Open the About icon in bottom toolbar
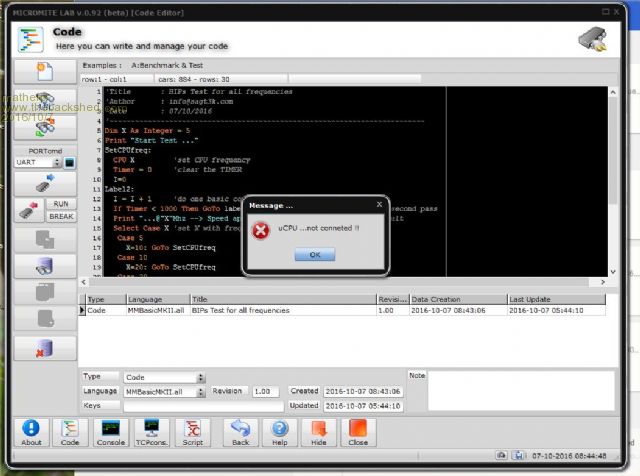Image resolution: width=640 pixels, height=476 pixels. click(x=31, y=432)
